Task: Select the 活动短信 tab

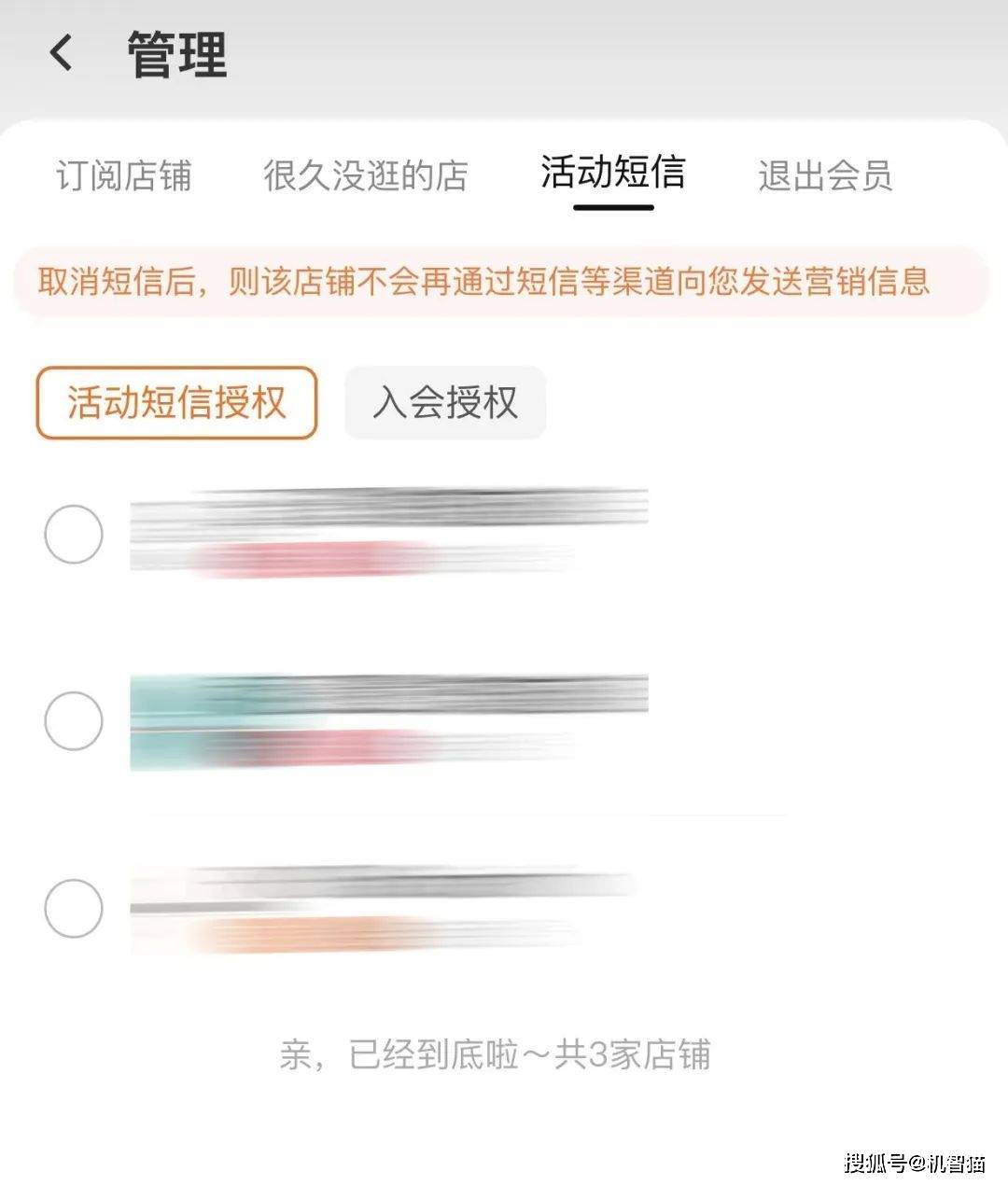Action: tap(613, 174)
